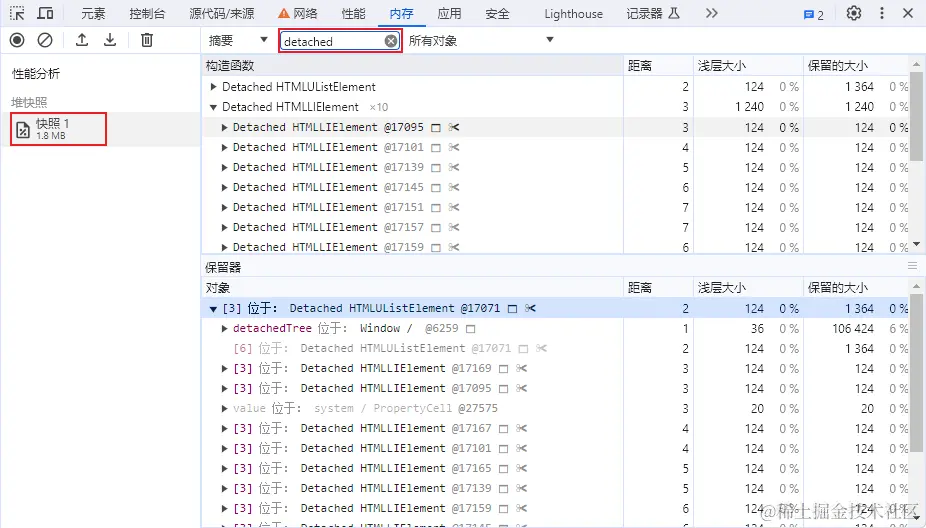Sort constructors by 浅层大小 column
This screenshot has width=926, height=528.
tap(748, 66)
